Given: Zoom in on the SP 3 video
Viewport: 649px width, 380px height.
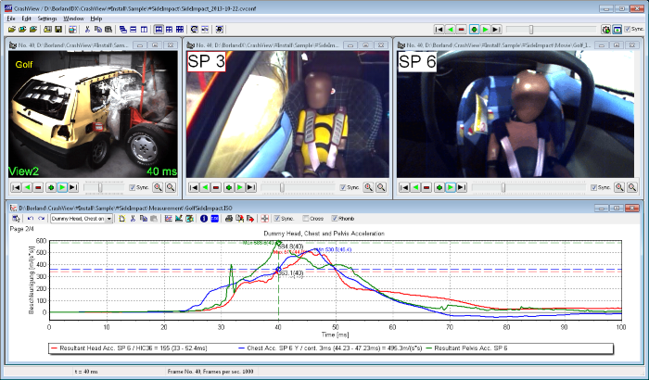Looking at the screenshot, I should pos(368,188).
